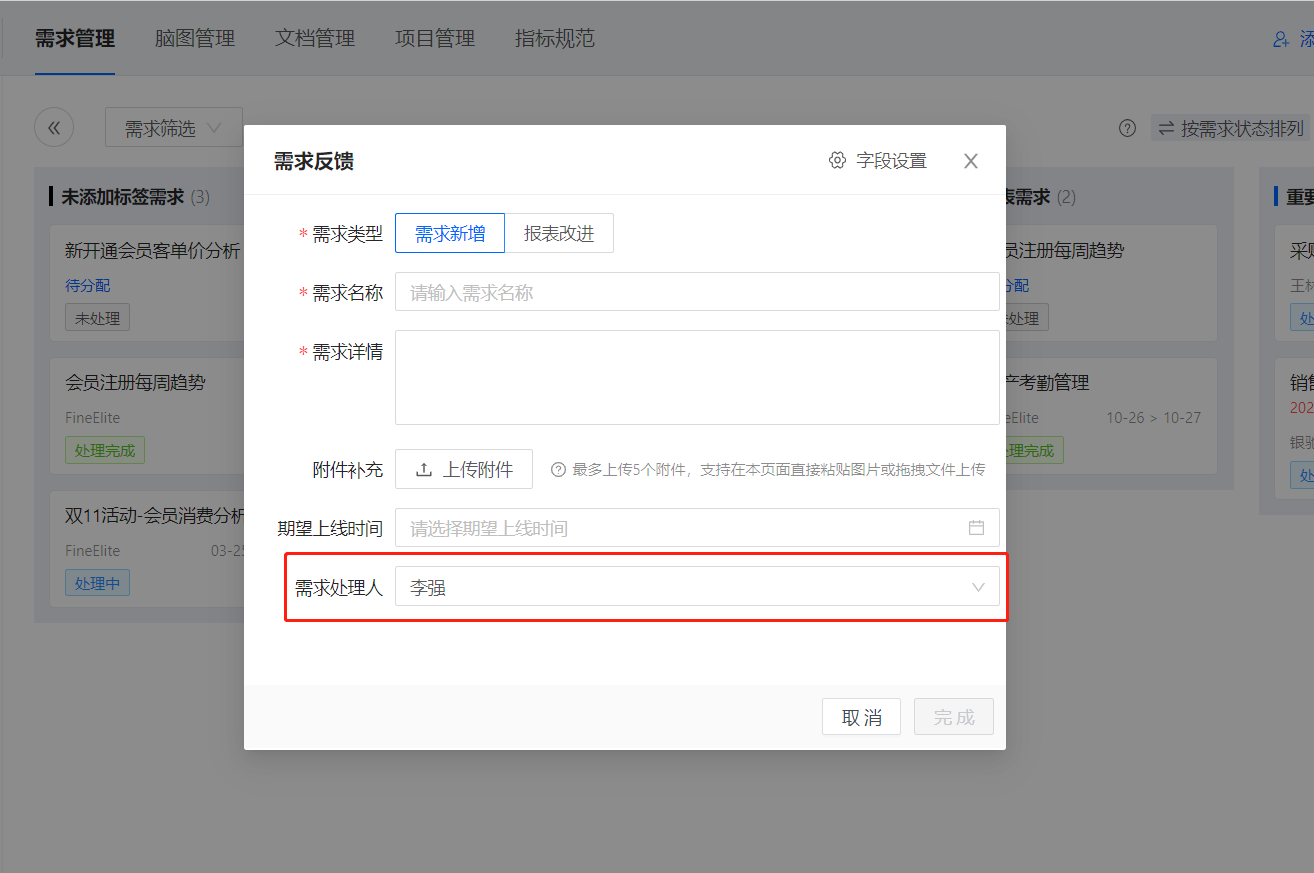The width and height of the screenshot is (1314, 873).
Task: Click the upload arrow icon in 上传附件
Action: pyautogui.click(x=424, y=469)
